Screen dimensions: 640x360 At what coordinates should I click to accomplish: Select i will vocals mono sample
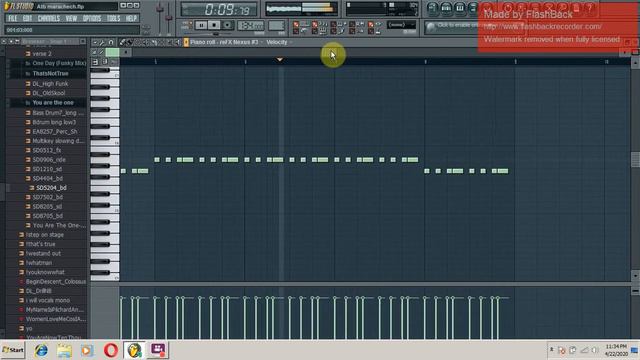point(48,300)
